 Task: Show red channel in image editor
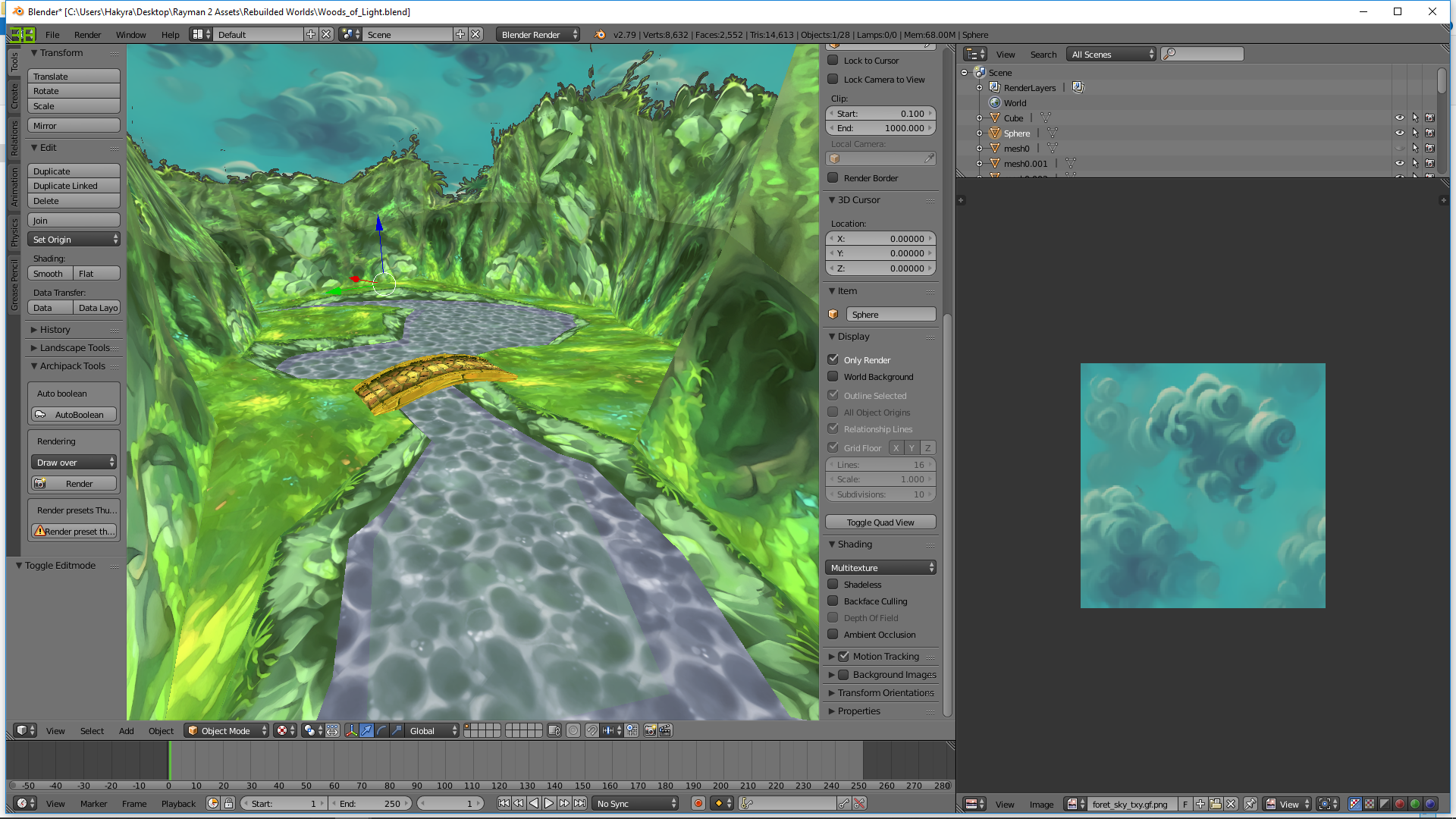pos(1400,804)
